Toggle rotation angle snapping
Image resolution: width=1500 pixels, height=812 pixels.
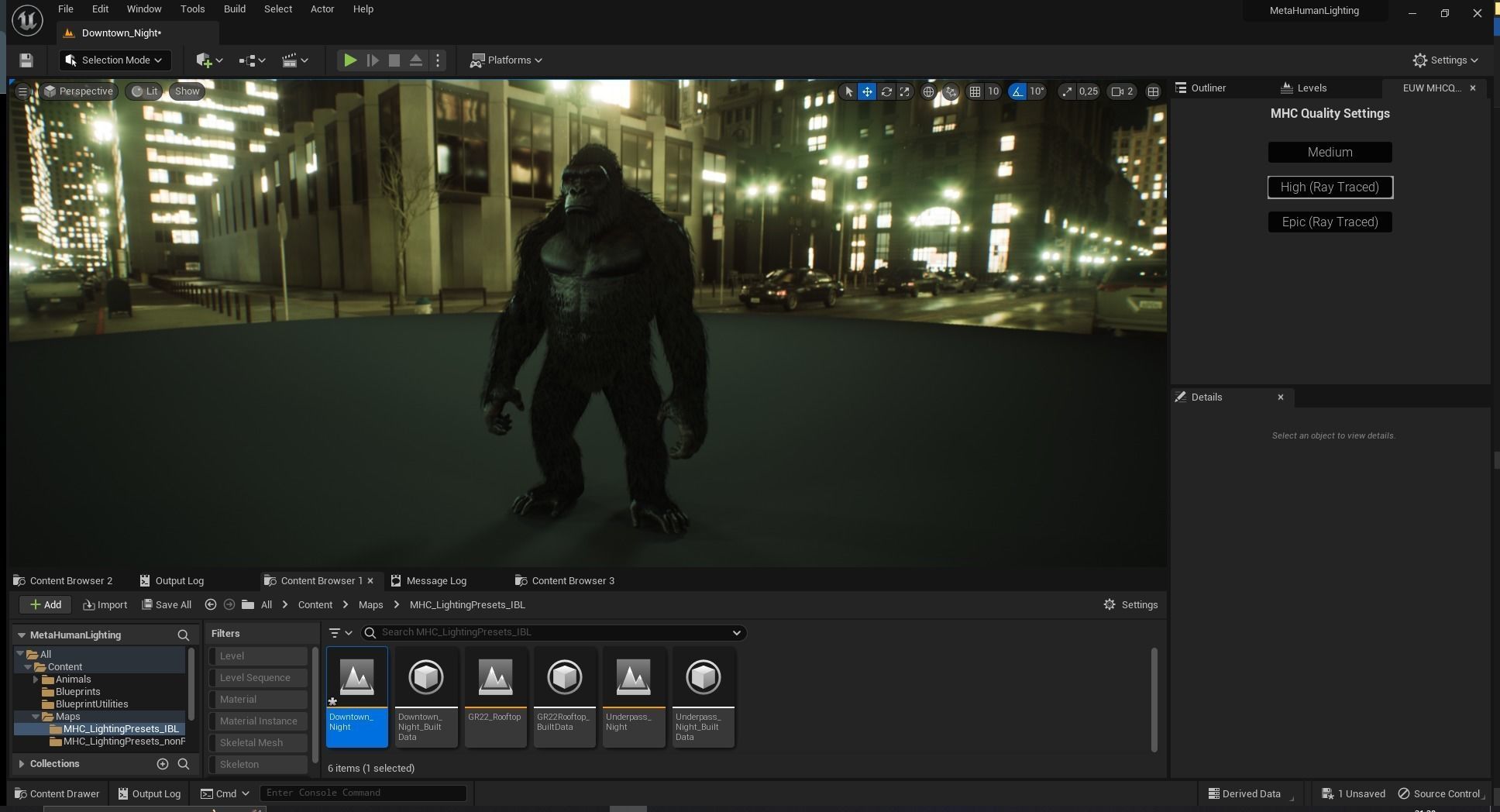pos(1017,91)
